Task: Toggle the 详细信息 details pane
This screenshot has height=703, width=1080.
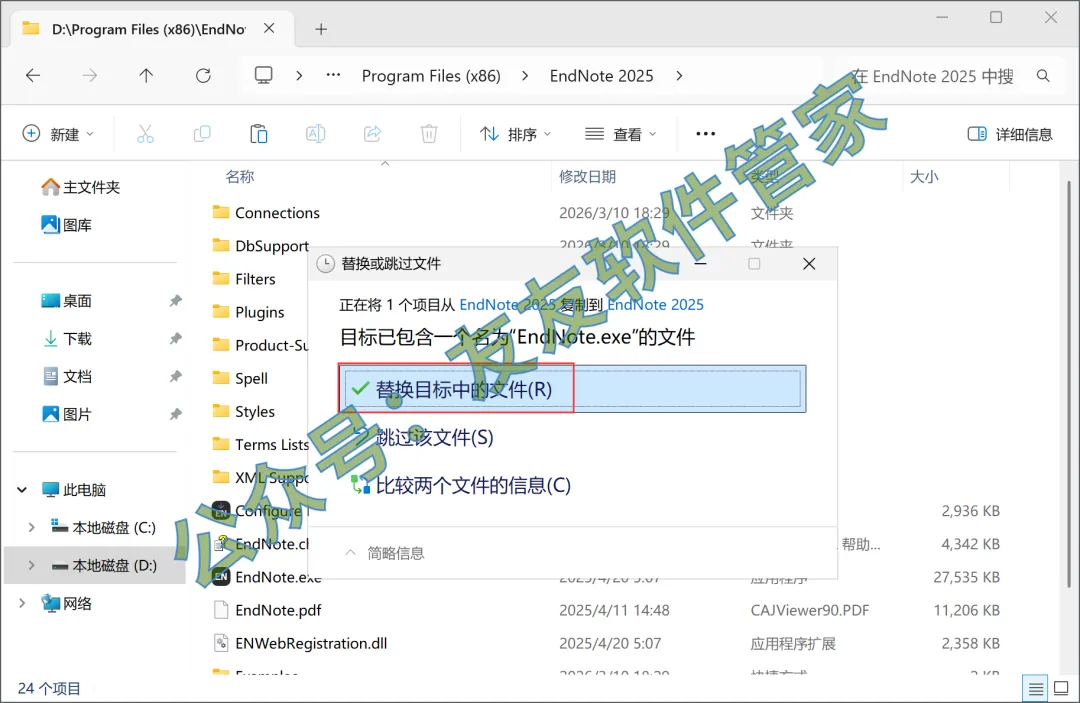Action: pyautogui.click(x=1010, y=134)
